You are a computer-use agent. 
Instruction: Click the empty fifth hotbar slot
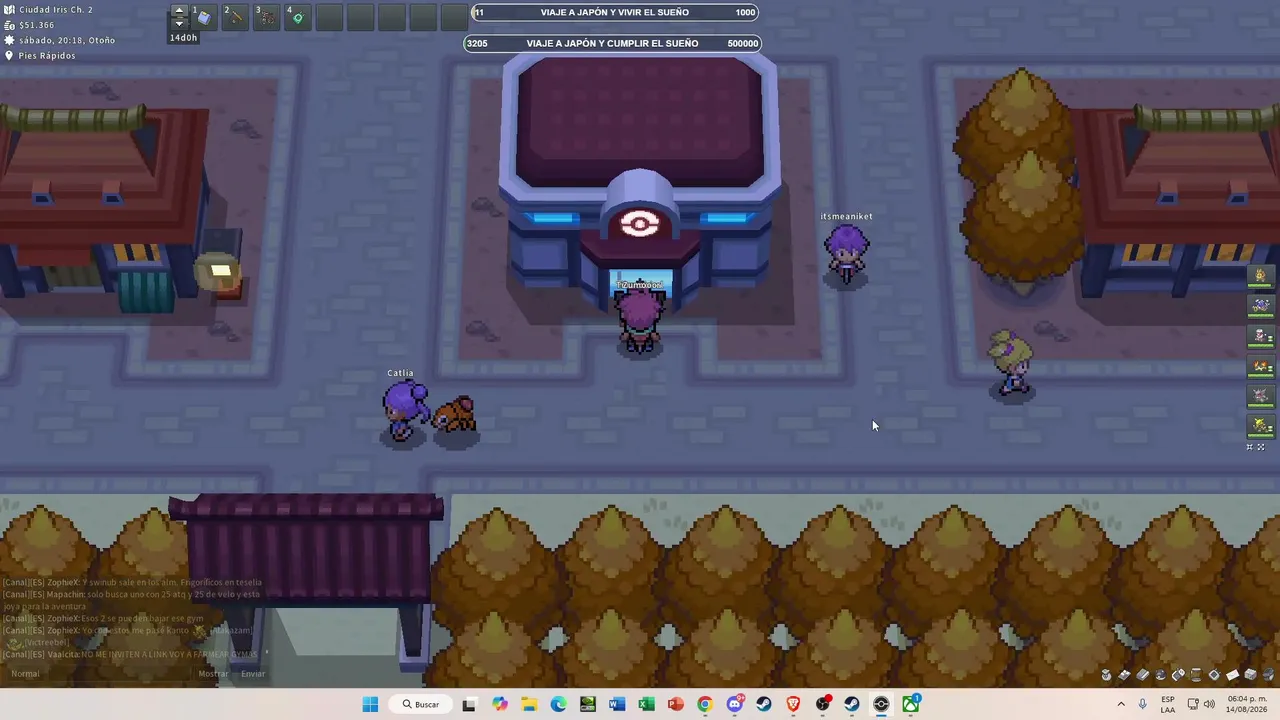[x=329, y=17]
